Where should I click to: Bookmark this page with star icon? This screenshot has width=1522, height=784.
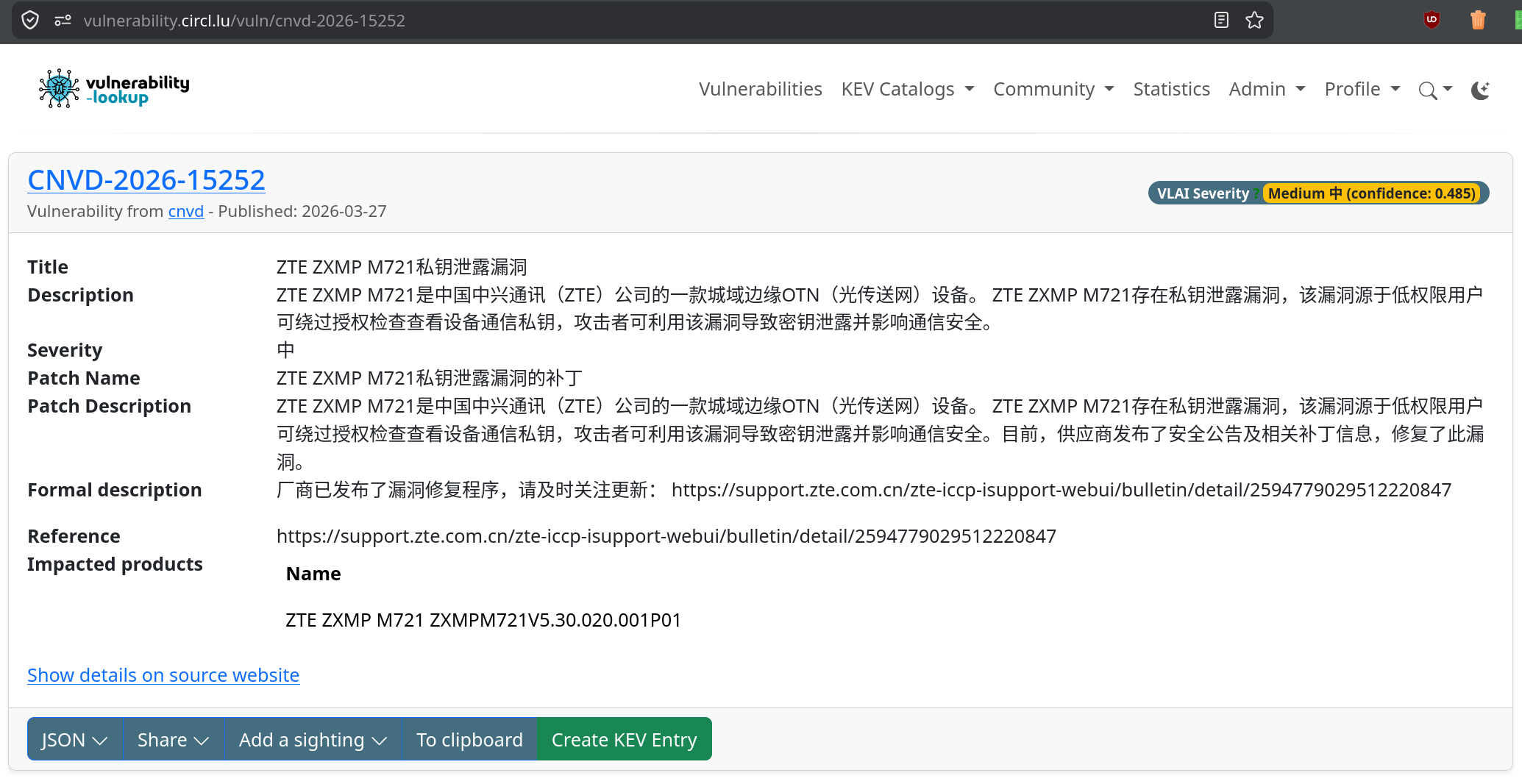[1254, 20]
